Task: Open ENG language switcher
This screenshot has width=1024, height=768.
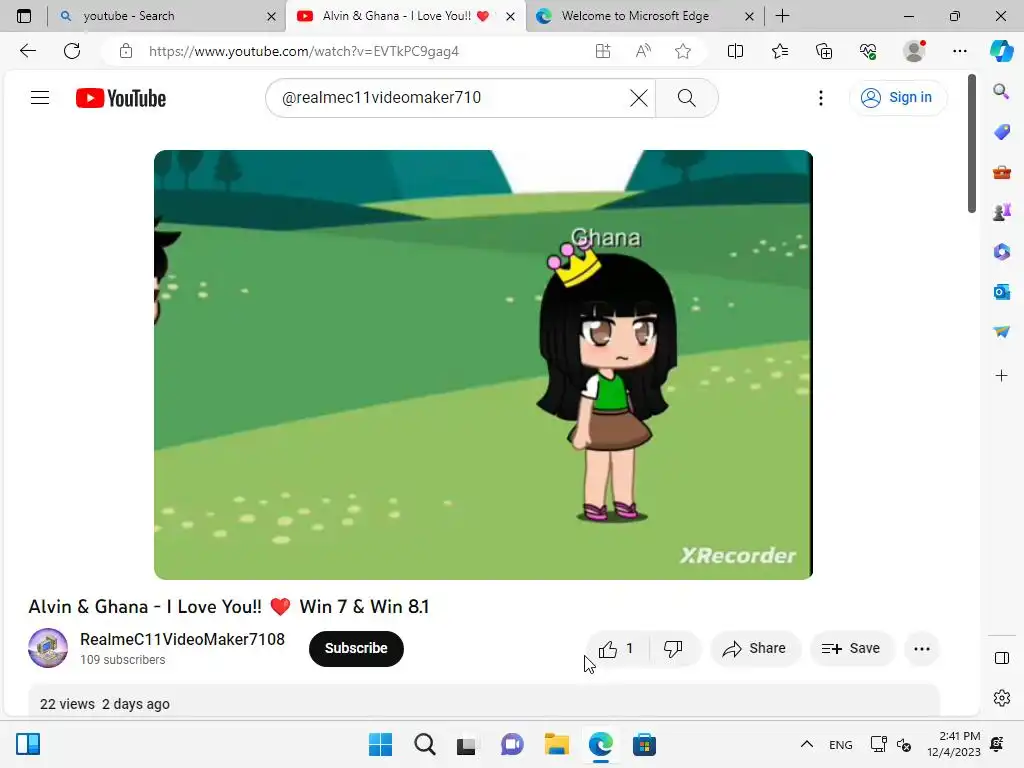Action: tap(840, 744)
